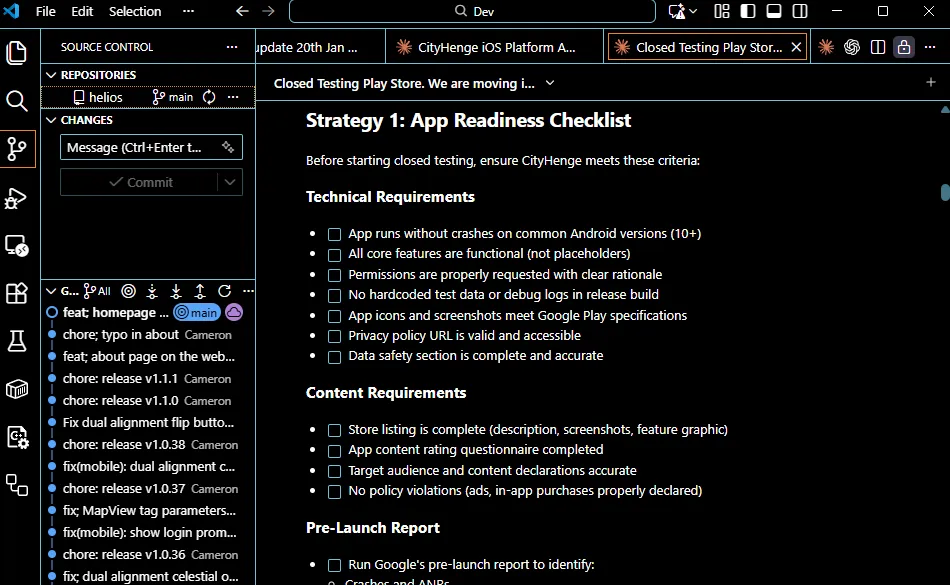Open more actions for Source Control panel

coord(232,47)
